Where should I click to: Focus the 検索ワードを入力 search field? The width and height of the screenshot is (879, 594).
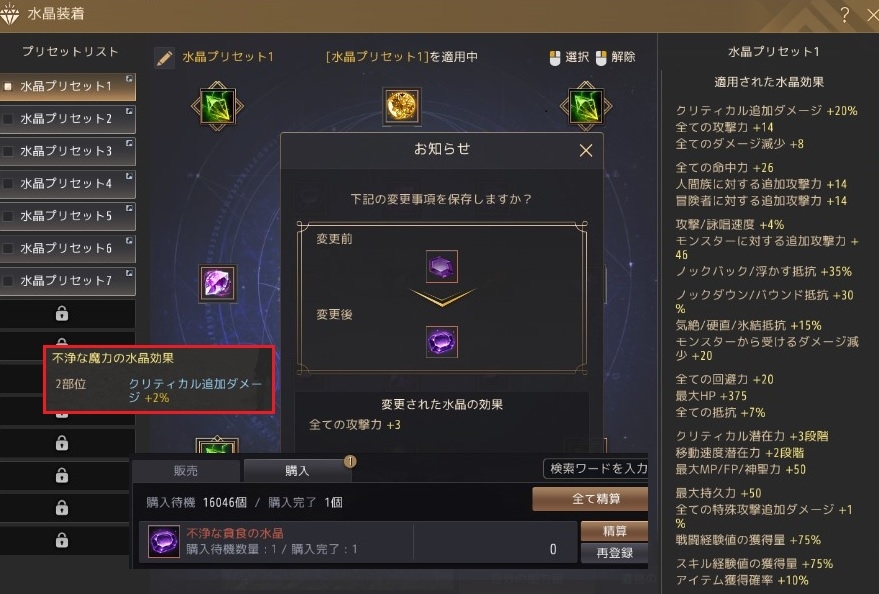point(596,468)
